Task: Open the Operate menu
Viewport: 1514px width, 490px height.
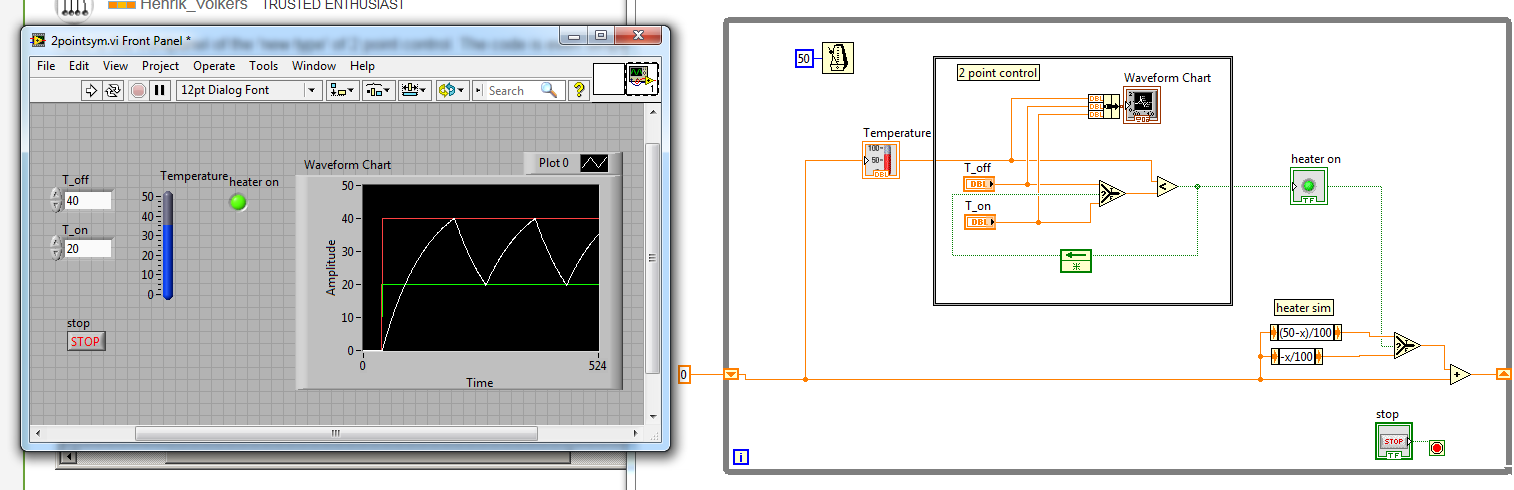Action: [x=214, y=66]
